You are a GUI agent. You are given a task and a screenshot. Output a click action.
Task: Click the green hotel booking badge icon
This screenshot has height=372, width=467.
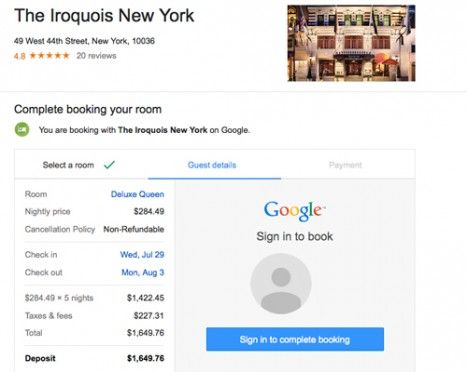(22, 130)
